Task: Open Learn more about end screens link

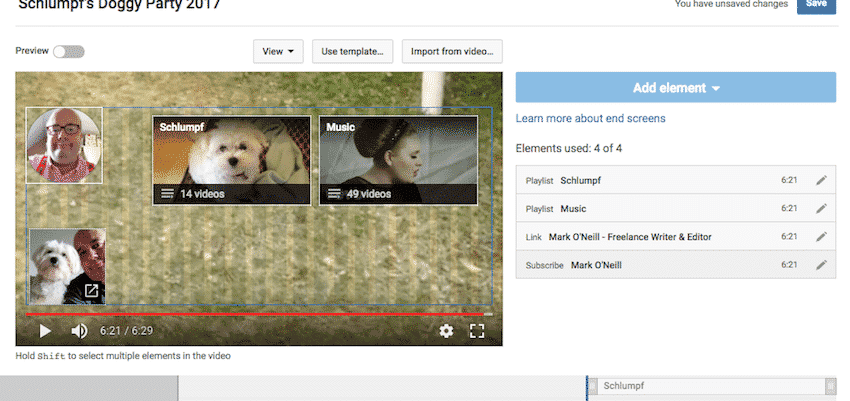Action: point(590,119)
